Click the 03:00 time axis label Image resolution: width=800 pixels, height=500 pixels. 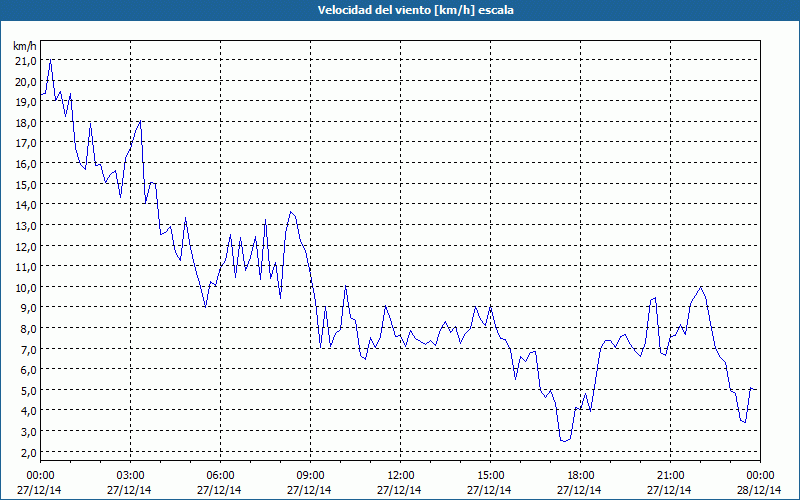[130, 476]
